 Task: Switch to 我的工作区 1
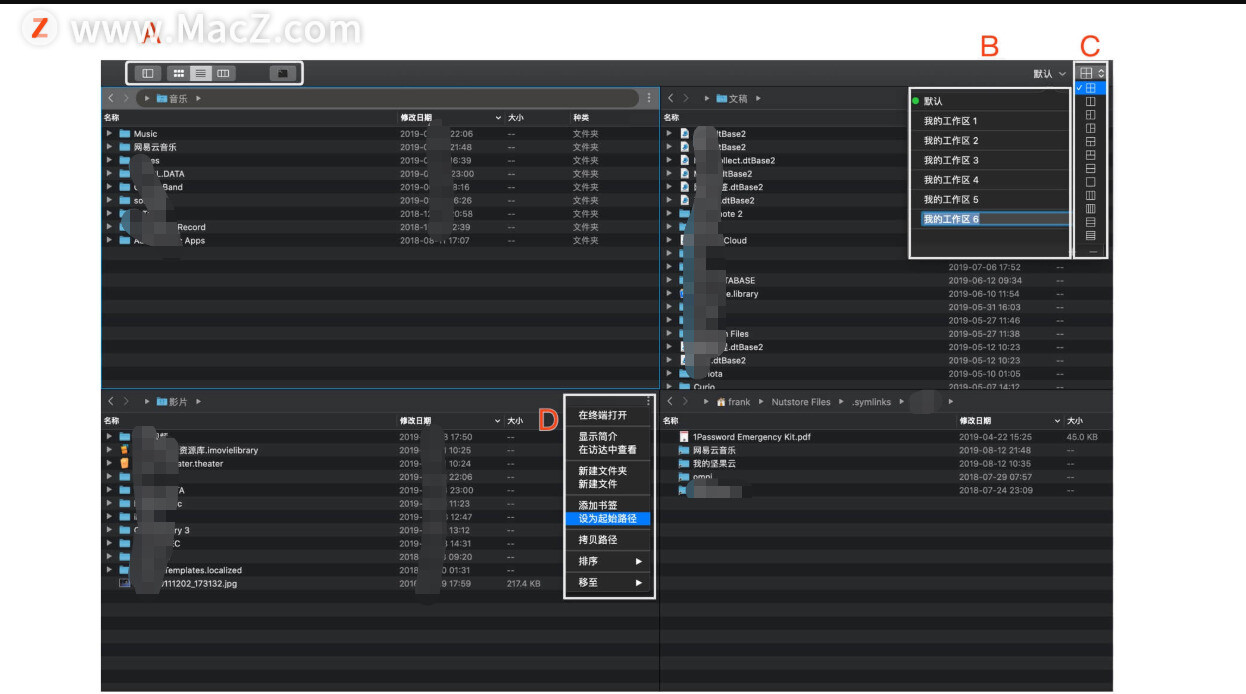coord(989,121)
